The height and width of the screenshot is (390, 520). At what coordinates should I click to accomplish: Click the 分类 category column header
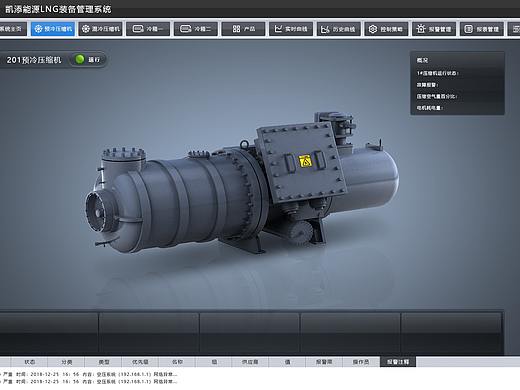click(x=66, y=362)
